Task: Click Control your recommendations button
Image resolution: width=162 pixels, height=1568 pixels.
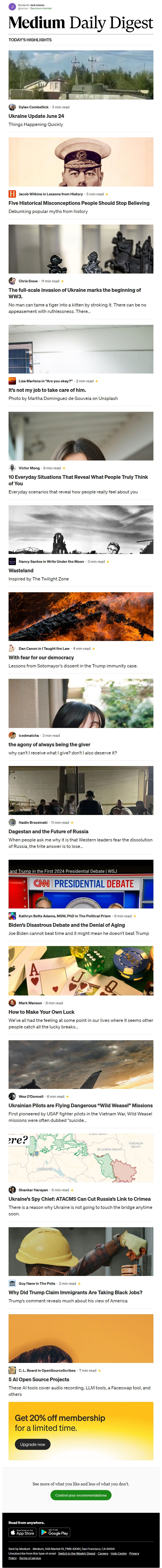Action: (81, 1495)
